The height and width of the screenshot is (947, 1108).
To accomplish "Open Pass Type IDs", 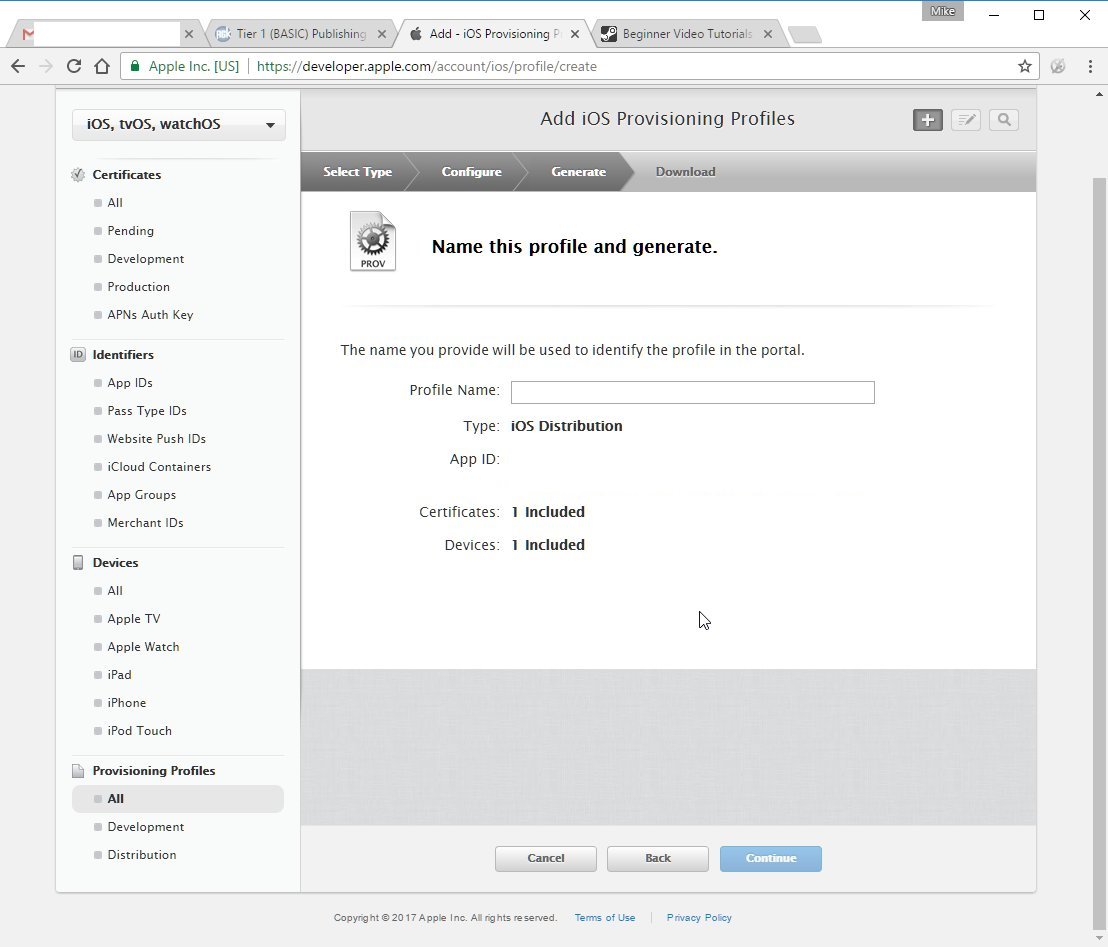I will click(x=147, y=411).
